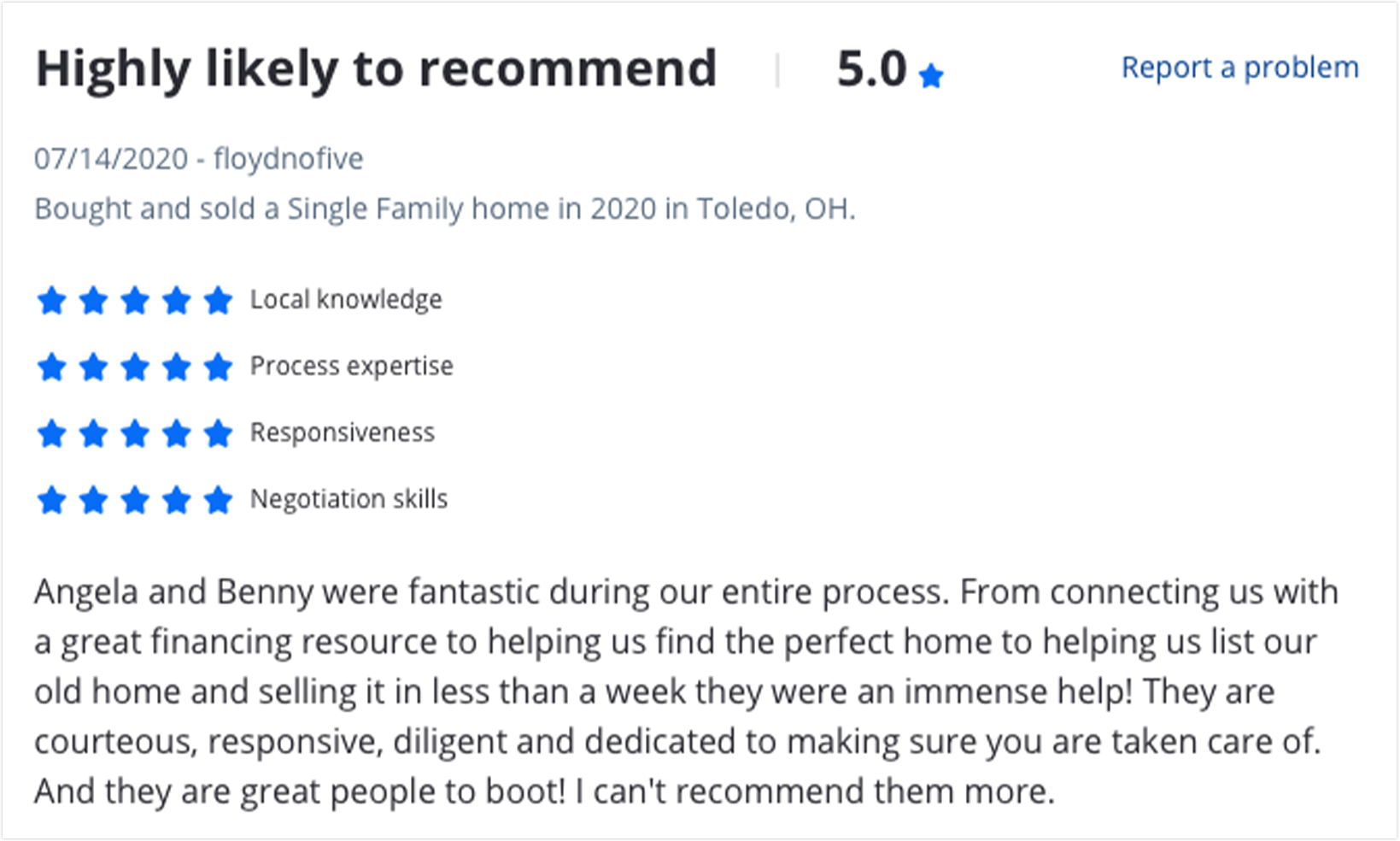The image size is (1400, 841).
Task: Click the Process expertise label
Action: (x=351, y=367)
